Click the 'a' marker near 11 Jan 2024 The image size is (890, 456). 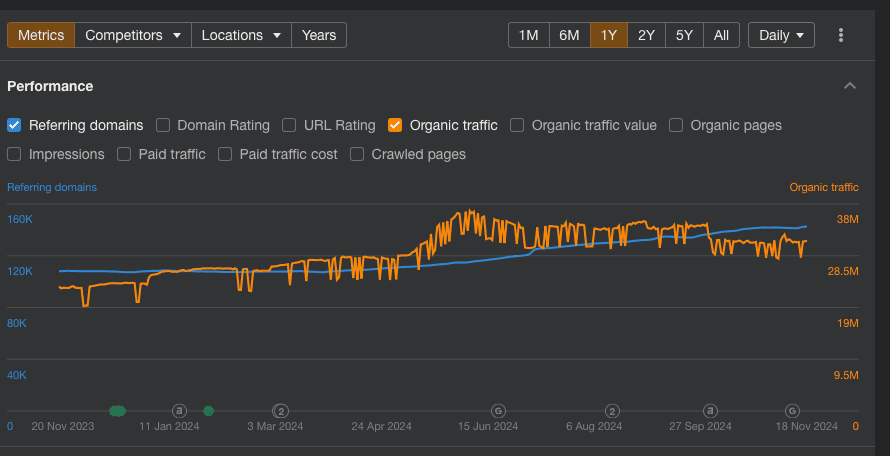(x=180, y=410)
